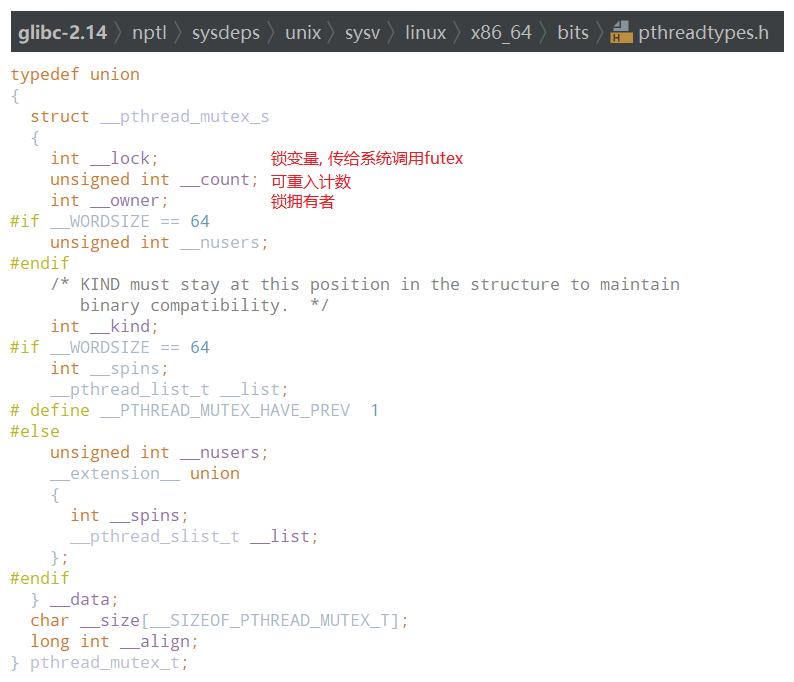Select the sysdeps breadcrumb folder
Viewport: 794px width, 682px height.
tap(225, 33)
